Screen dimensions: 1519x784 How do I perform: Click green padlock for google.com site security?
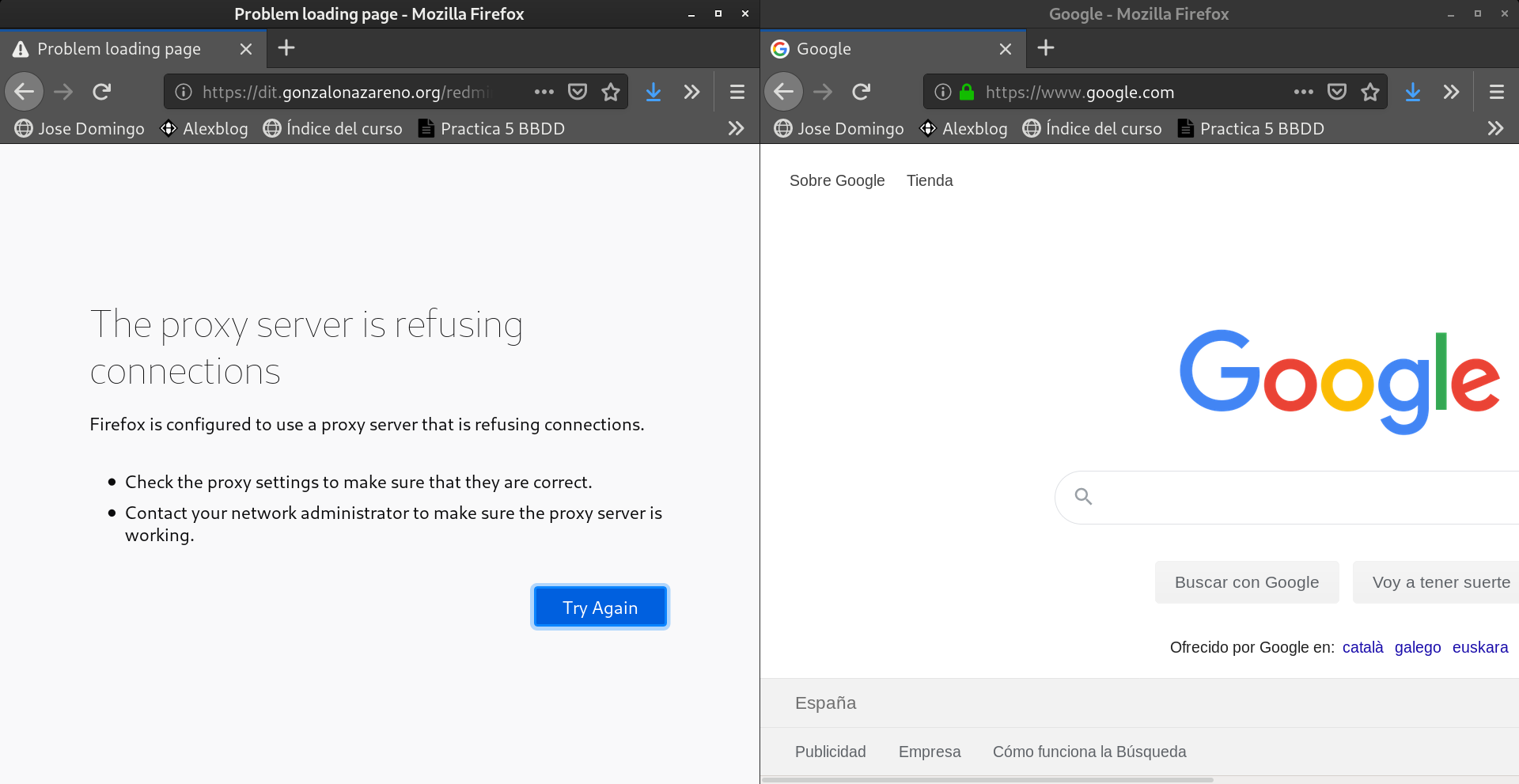tap(966, 92)
